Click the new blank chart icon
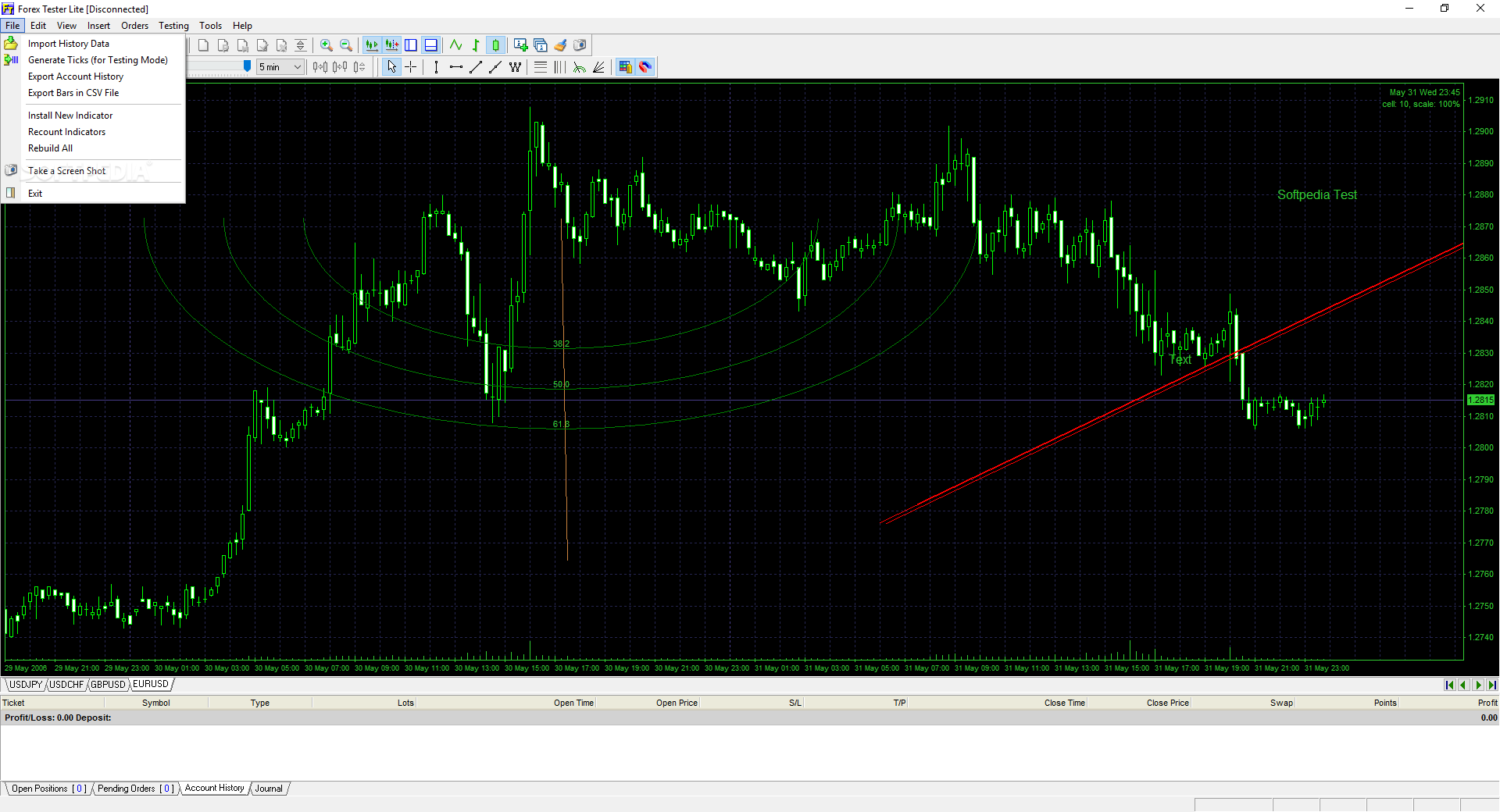 (204, 45)
